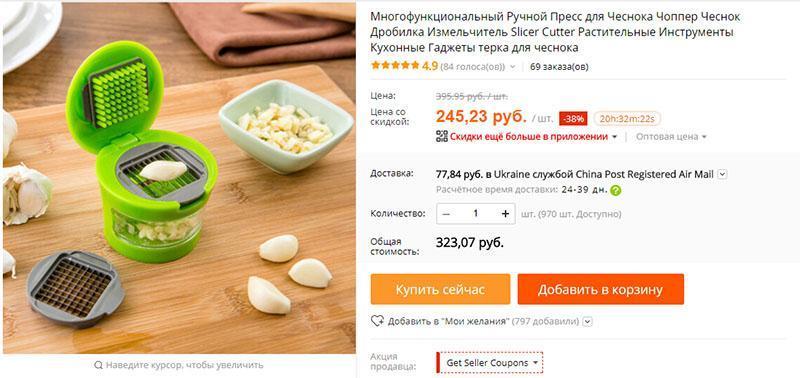Click the -38% discount badge

pyautogui.click(x=573, y=119)
